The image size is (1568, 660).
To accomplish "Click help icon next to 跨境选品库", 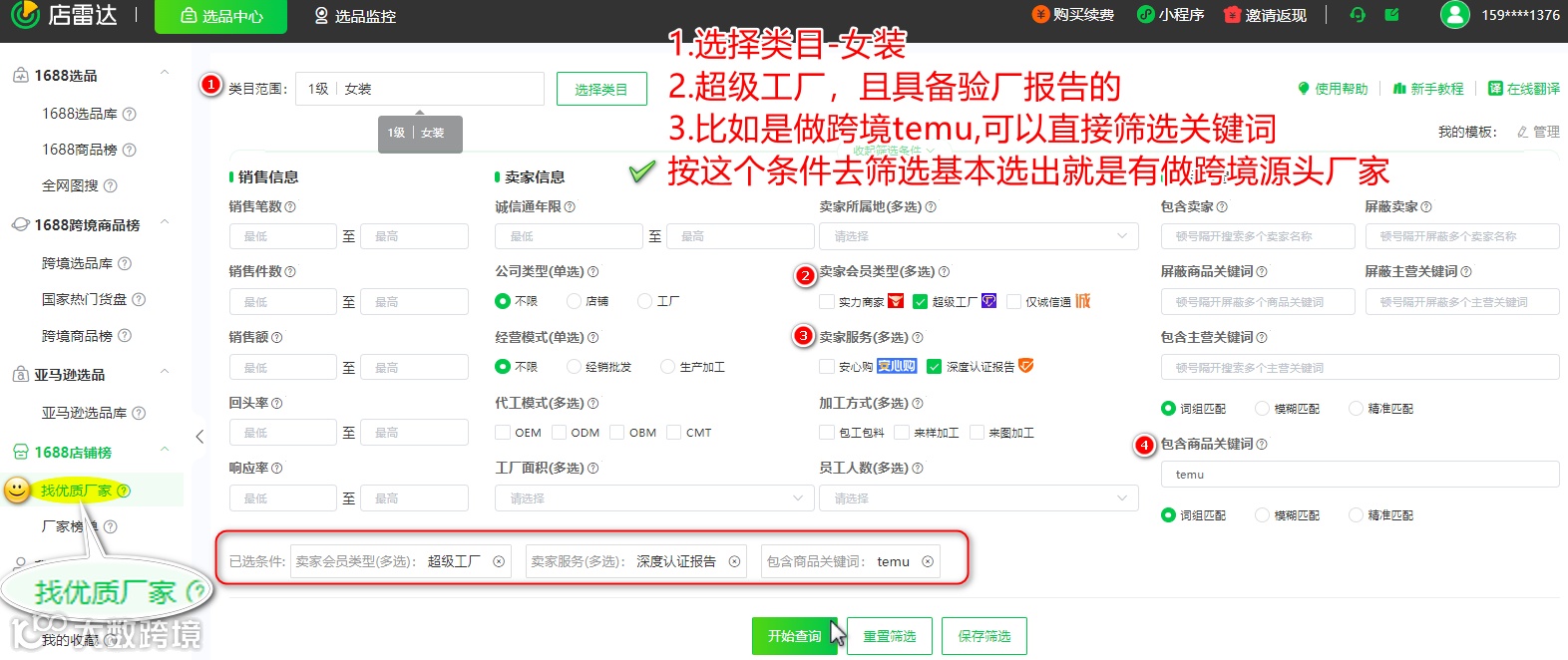I will 125,263.
